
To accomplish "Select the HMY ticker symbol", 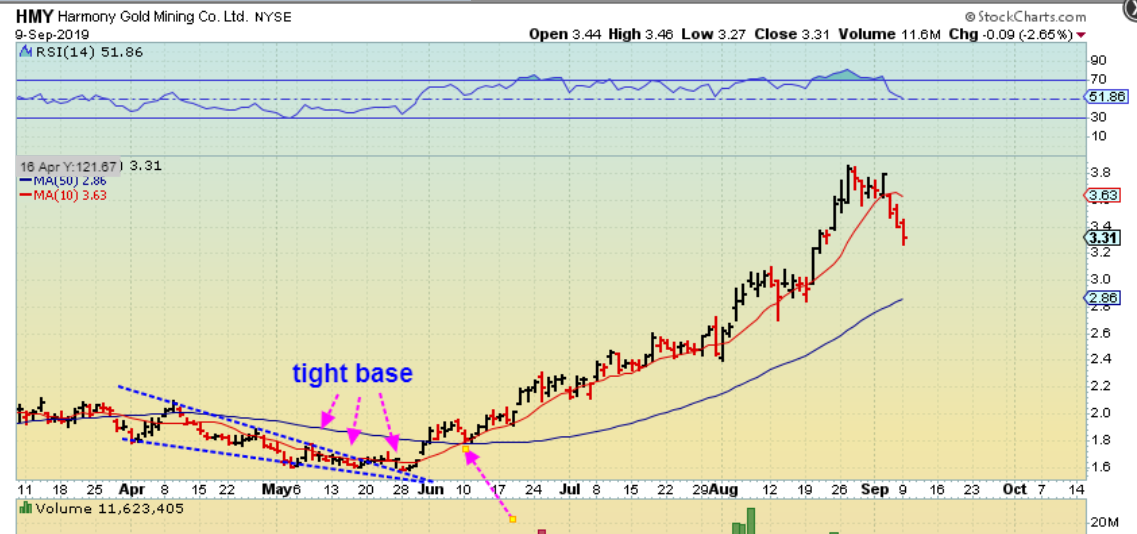I will 35,16.
